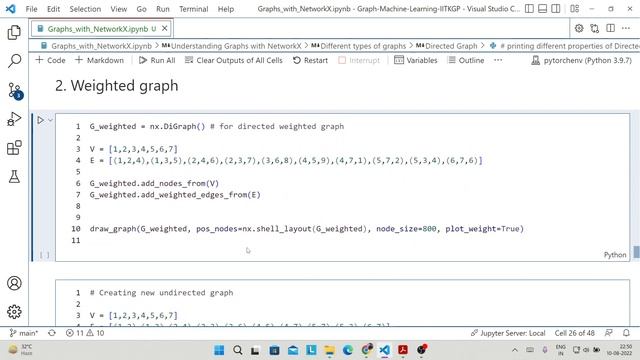The width and height of the screenshot is (640, 360).
Task: Open Adobe Acrobat from taskbar
Action: pyautogui.click(x=403, y=350)
